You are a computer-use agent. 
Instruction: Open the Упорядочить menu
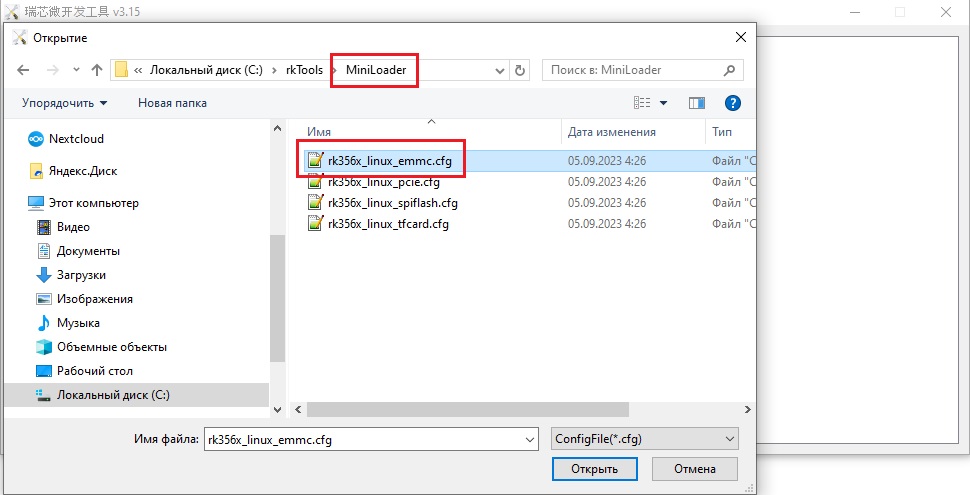click(64, 103)
